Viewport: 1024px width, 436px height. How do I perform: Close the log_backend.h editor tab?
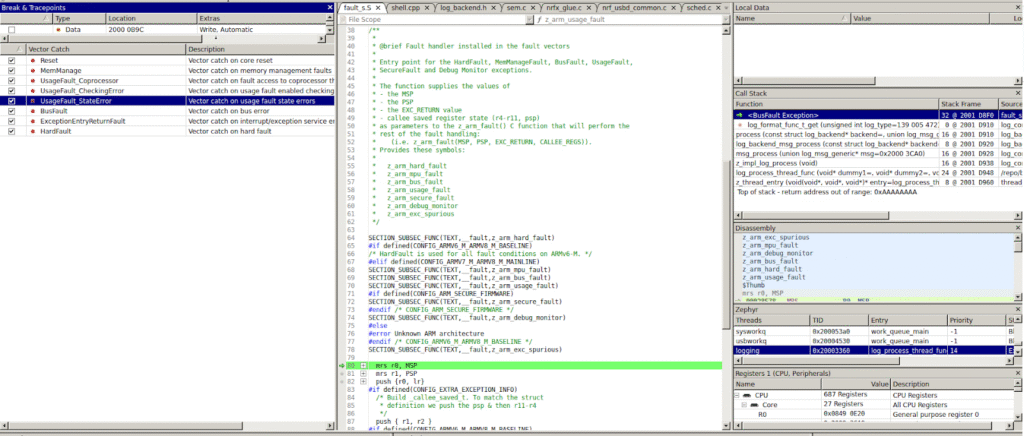494,8
